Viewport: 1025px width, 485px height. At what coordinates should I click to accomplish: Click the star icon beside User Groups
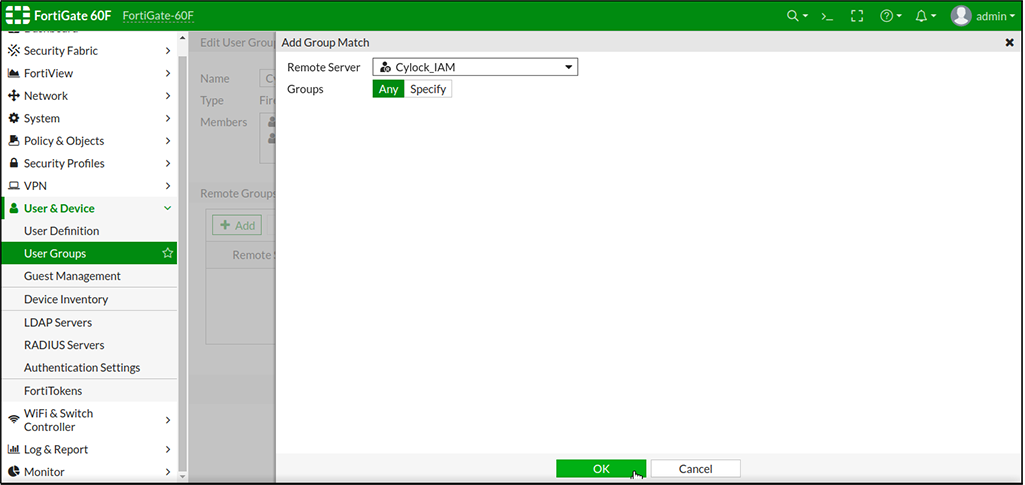point(167,254)
